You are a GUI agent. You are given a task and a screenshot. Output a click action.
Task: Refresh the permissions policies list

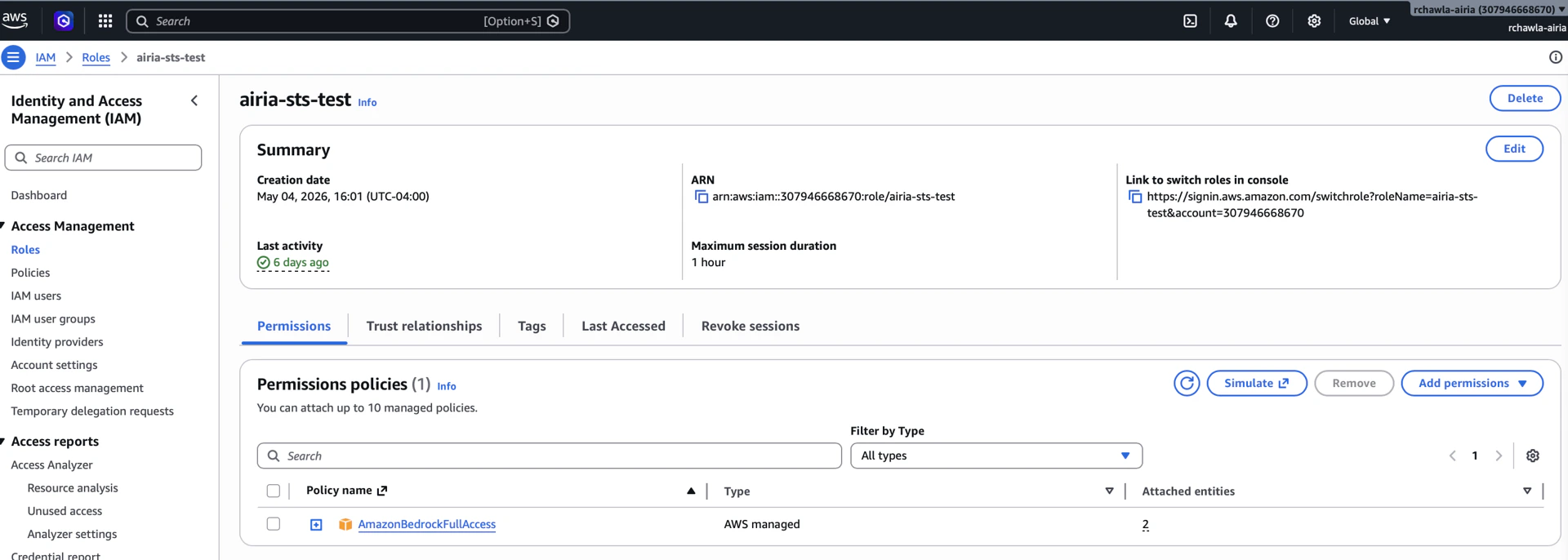1187,383
